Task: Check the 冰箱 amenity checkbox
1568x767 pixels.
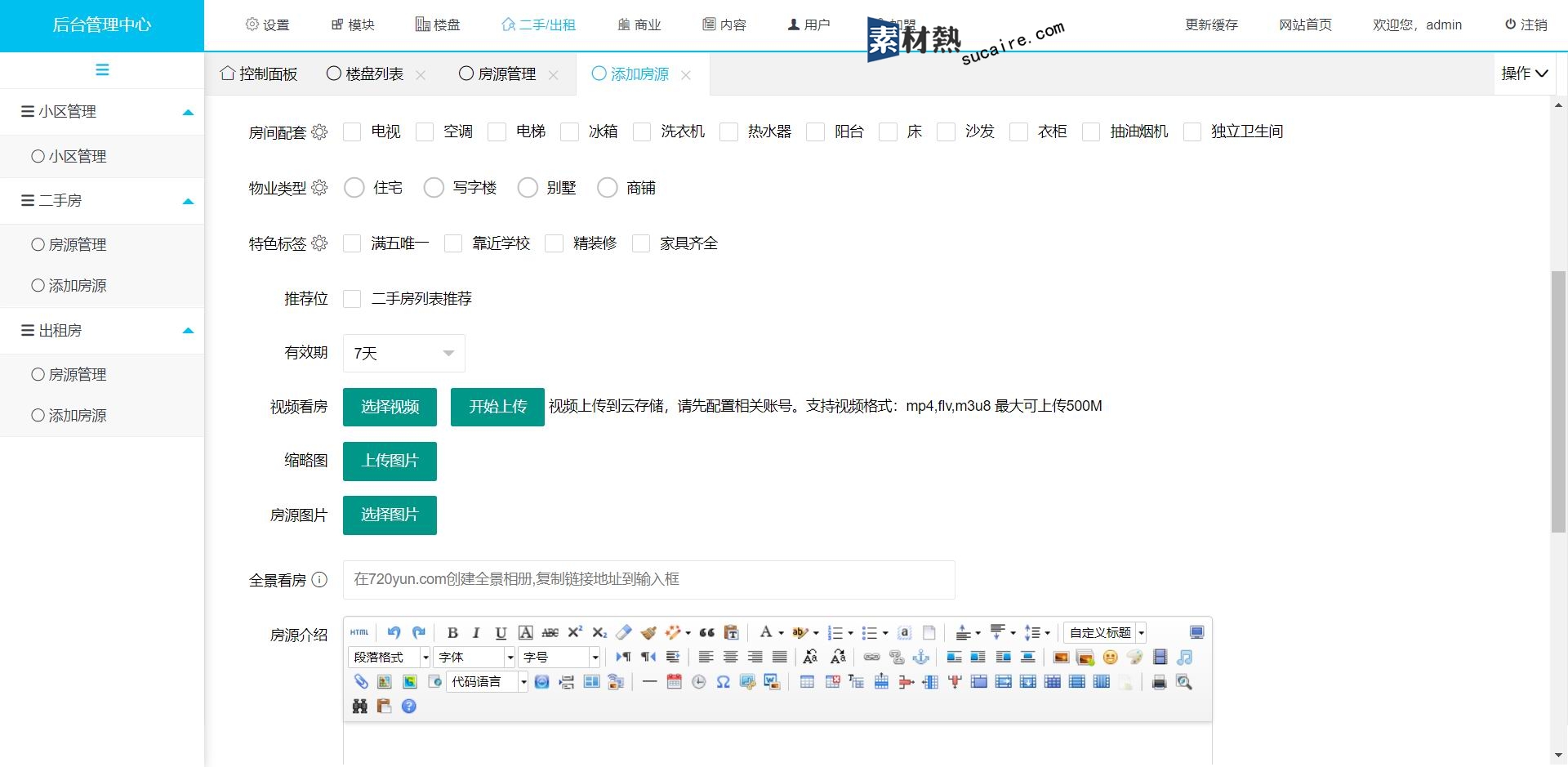Action: coord(570,132)
